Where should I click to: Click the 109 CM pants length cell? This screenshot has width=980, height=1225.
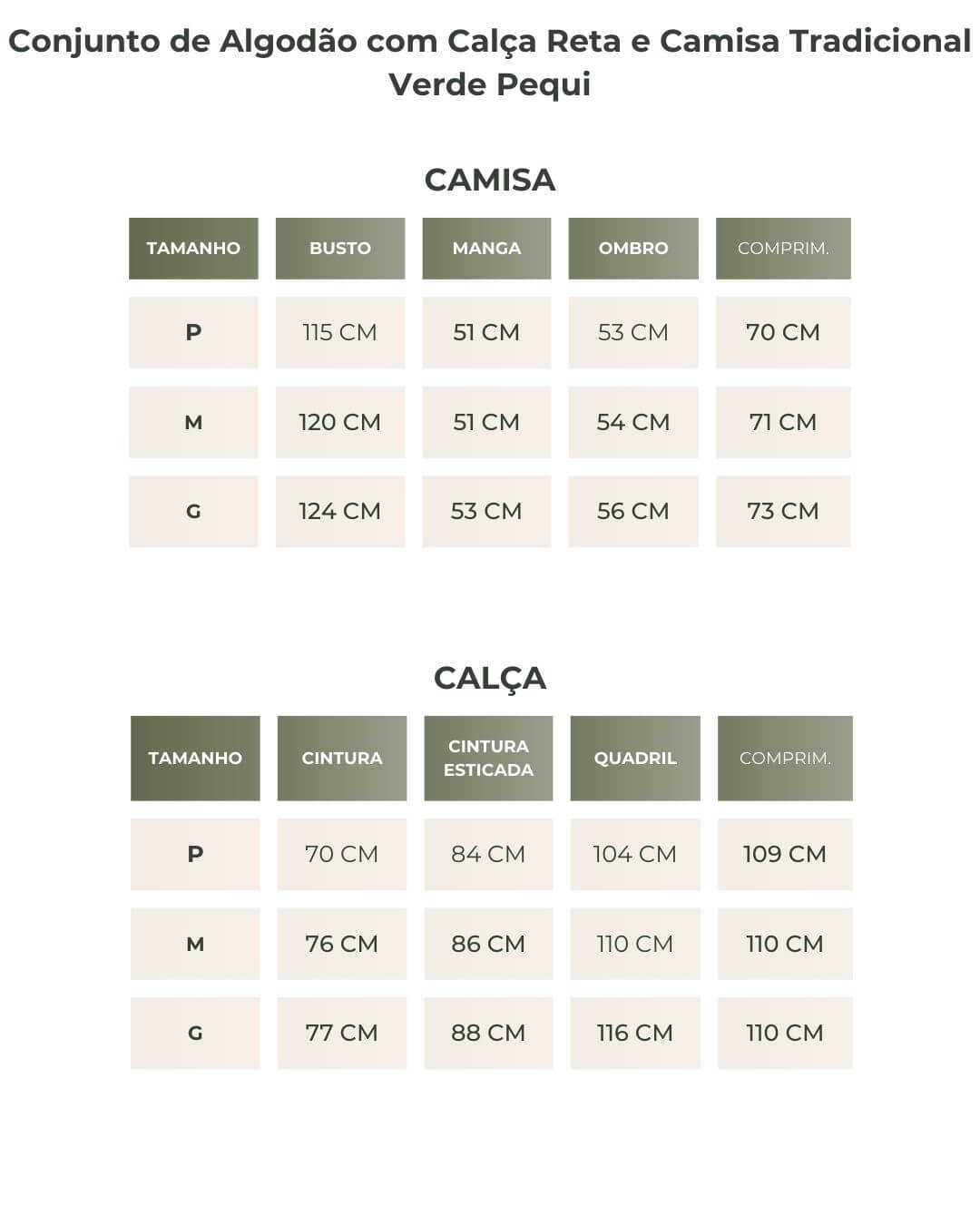pos(785,854)
